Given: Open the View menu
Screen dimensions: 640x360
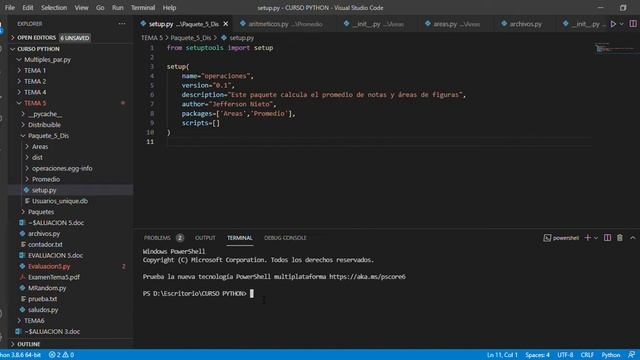Looking at the screenshot, I should (x=81, y=8).
